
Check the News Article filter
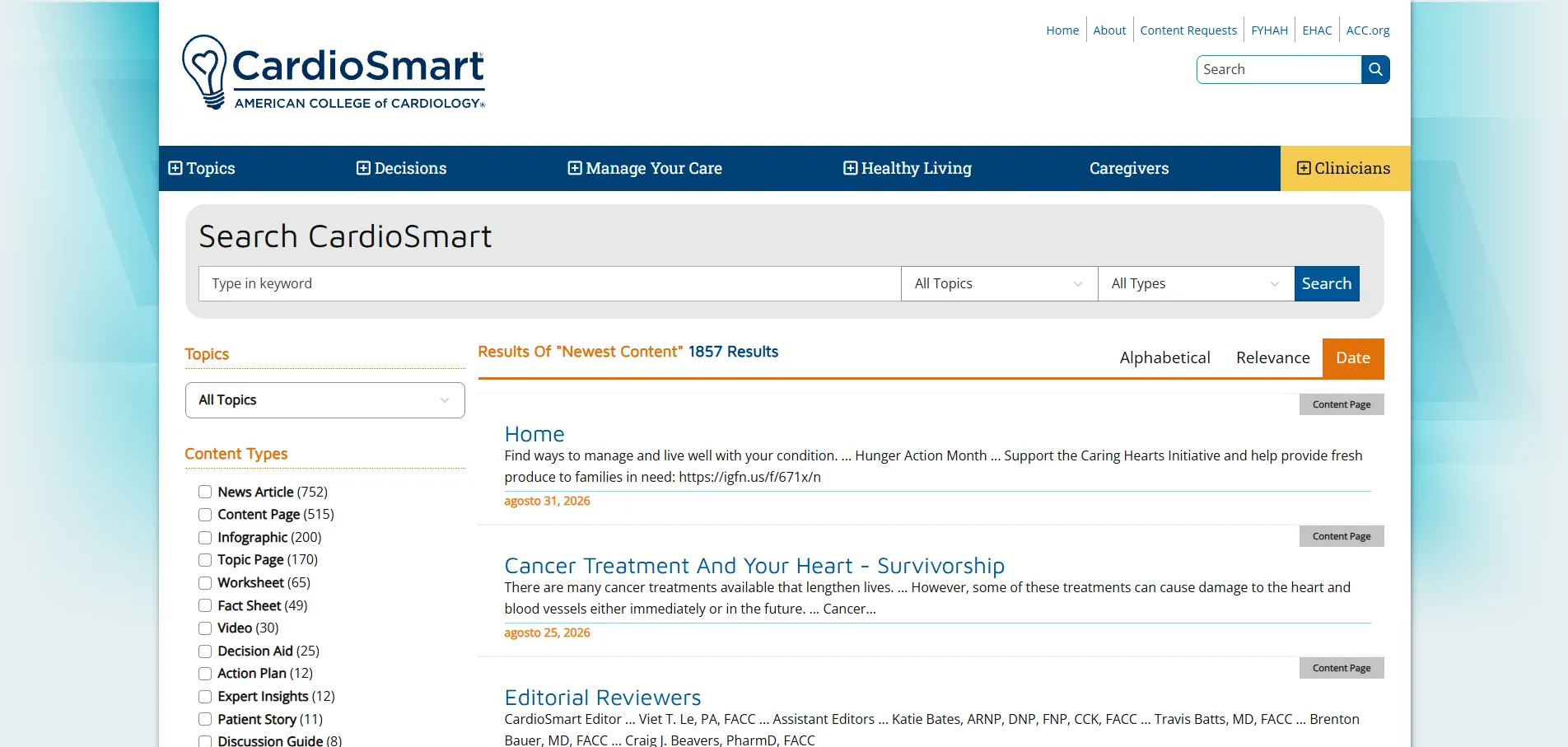[205, 492]
